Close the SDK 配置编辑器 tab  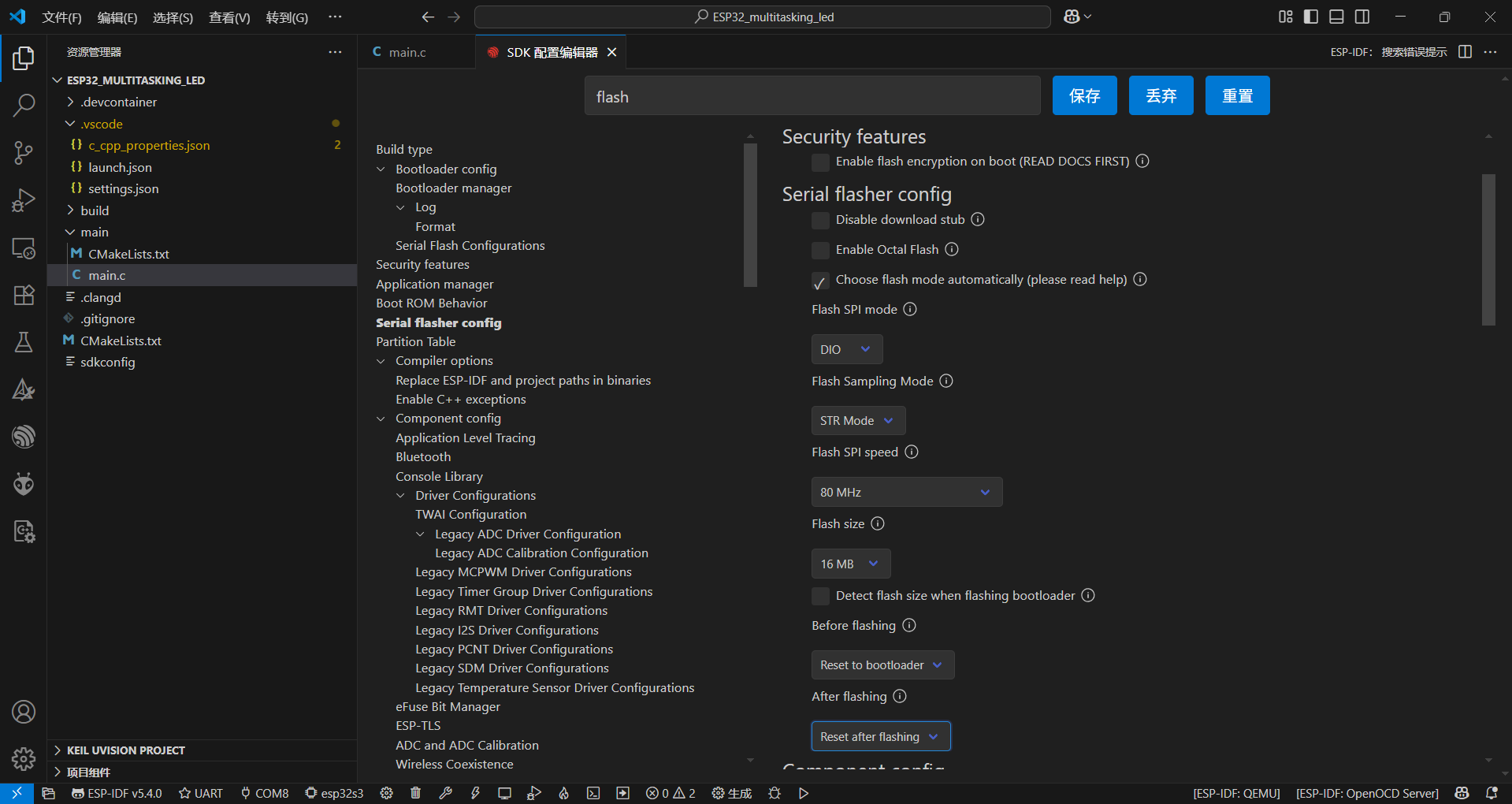(x=611, y=52)
